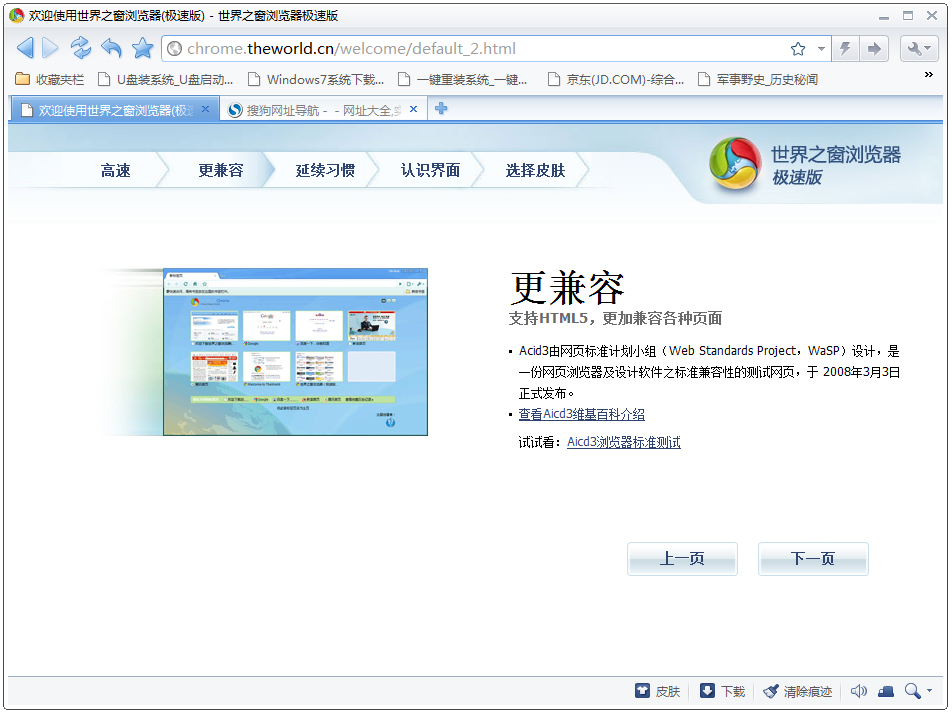
Task: Open 下载 downloads in the status bar
Action: click(722, 691)
